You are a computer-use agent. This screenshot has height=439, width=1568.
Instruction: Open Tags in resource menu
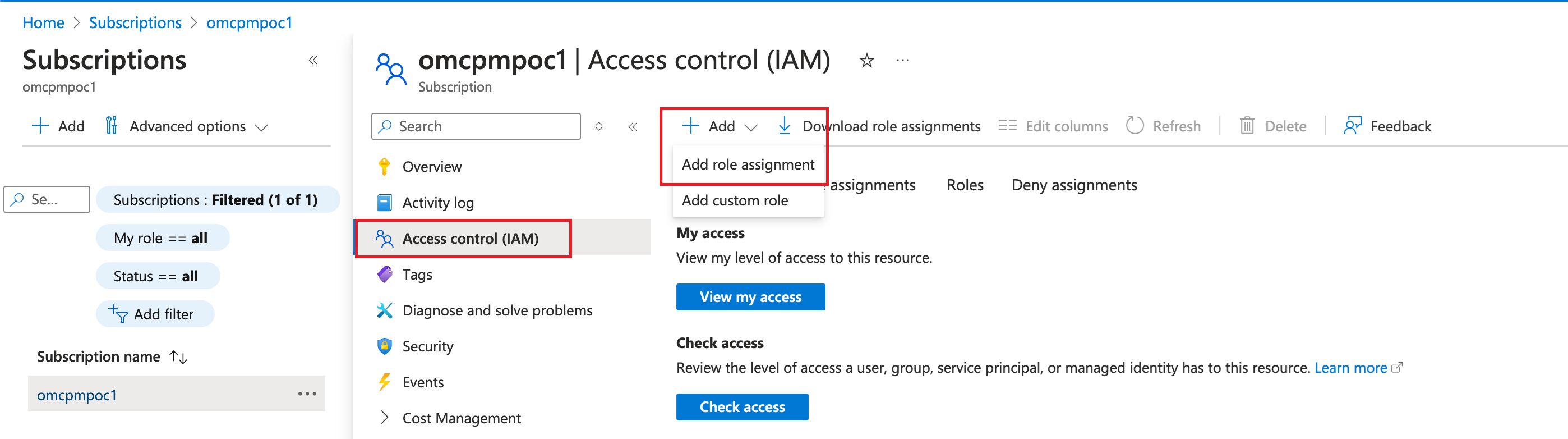417,275
